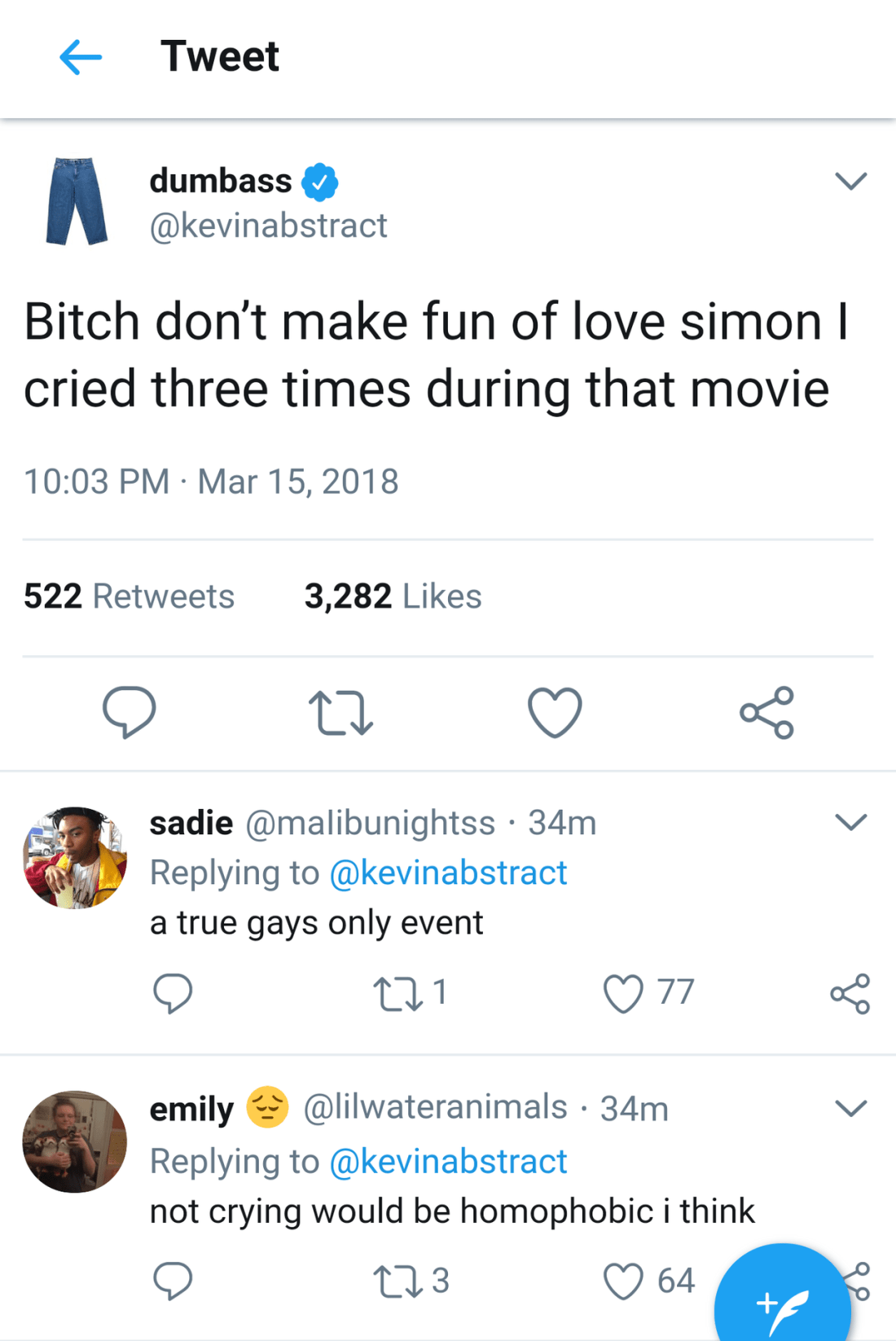Image resolution: width=896 pixels, height=1341 pixels.
Task: Open @kevinabstract mention link in sadie's reply
Action: tap(448, 873)
